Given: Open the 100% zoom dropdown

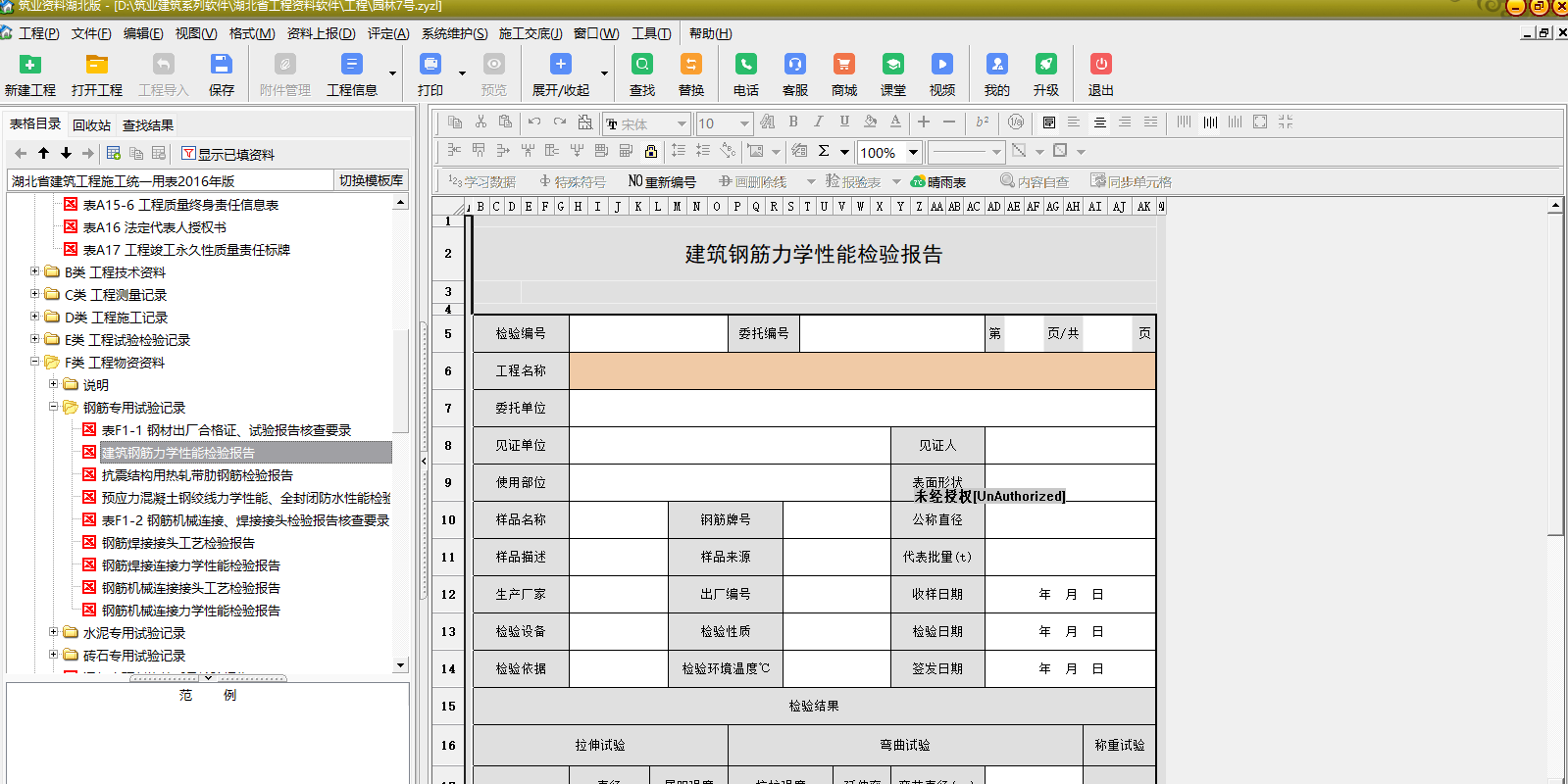Looking at the screenshot, I should click(913, 152).
